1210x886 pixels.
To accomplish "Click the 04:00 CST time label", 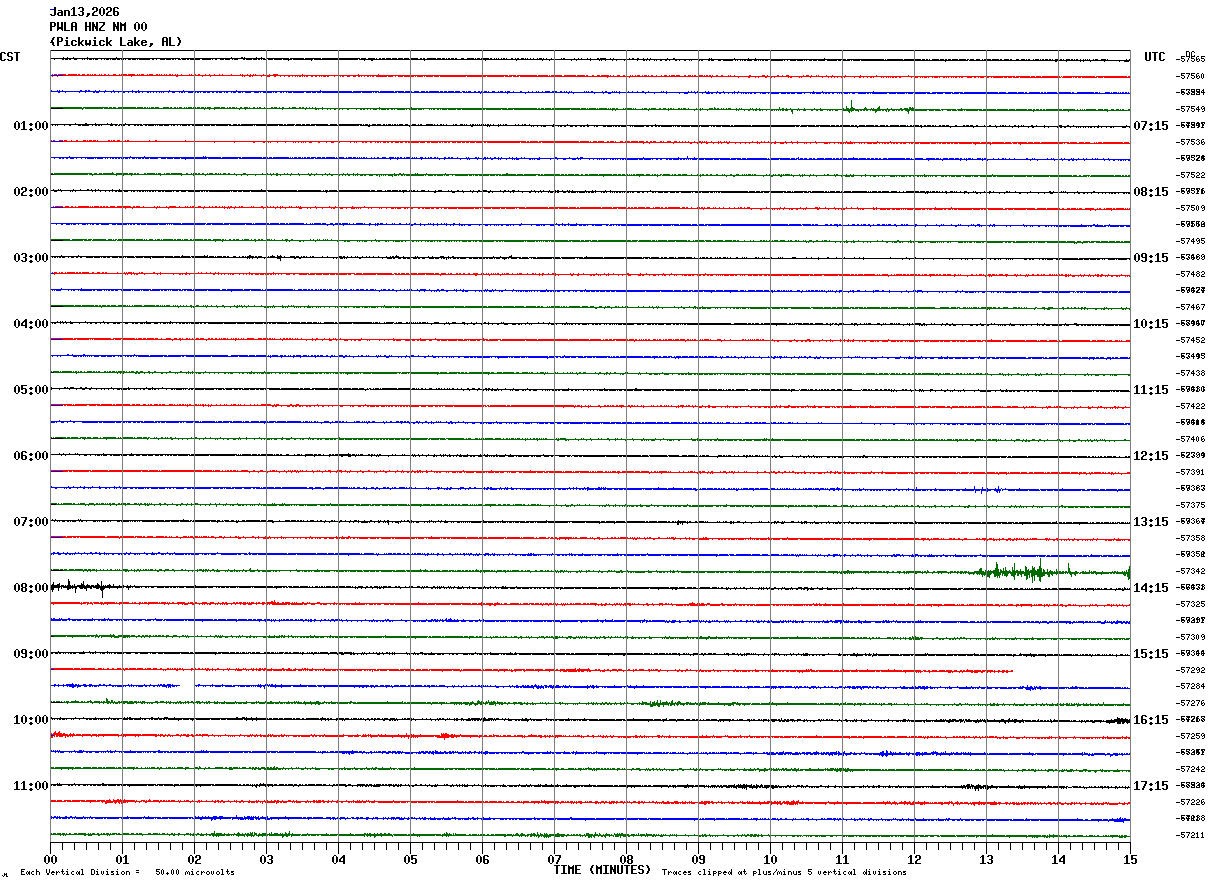I will tap(31, 324).
